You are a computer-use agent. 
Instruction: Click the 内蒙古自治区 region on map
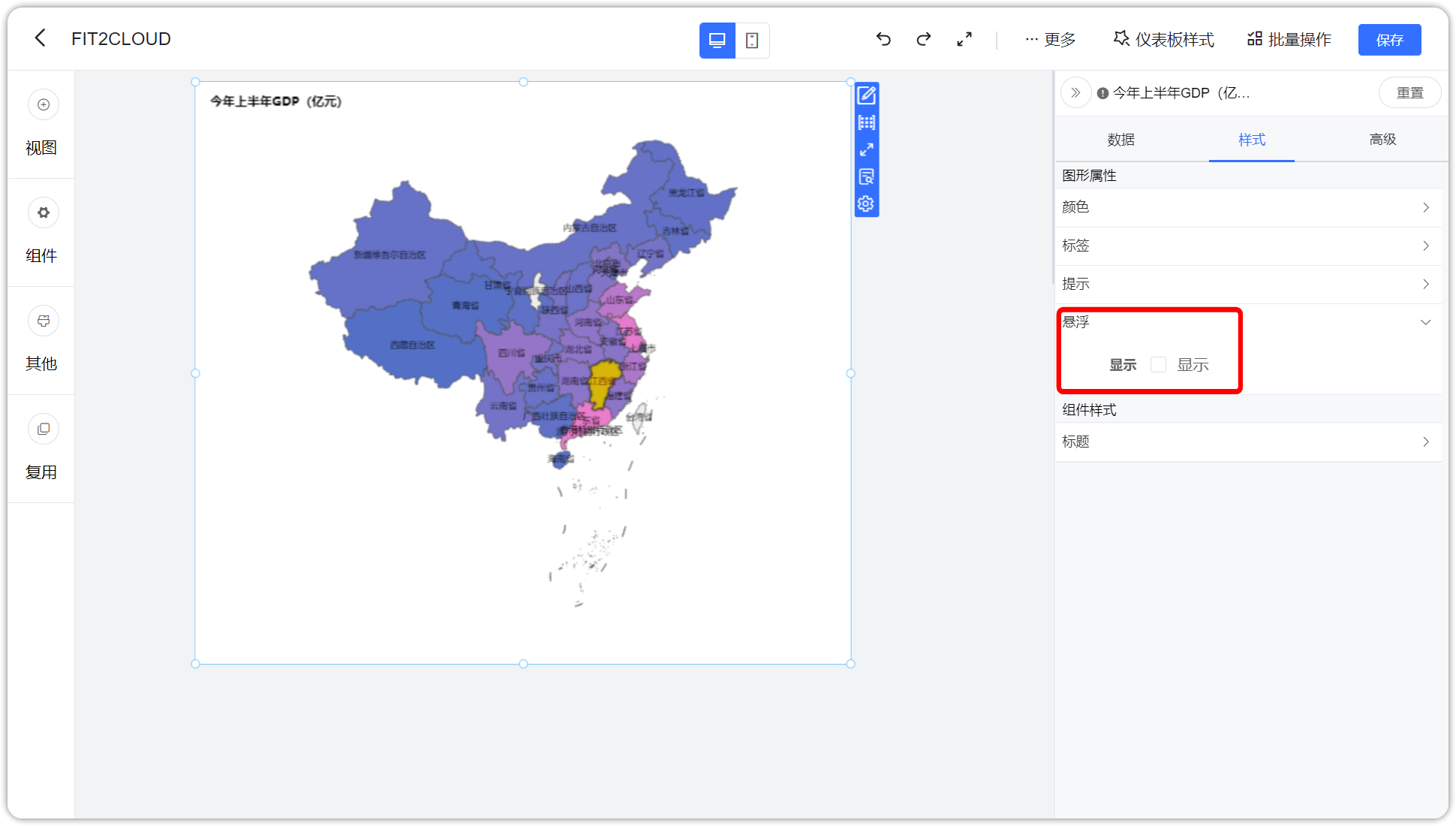coord(589,227)
